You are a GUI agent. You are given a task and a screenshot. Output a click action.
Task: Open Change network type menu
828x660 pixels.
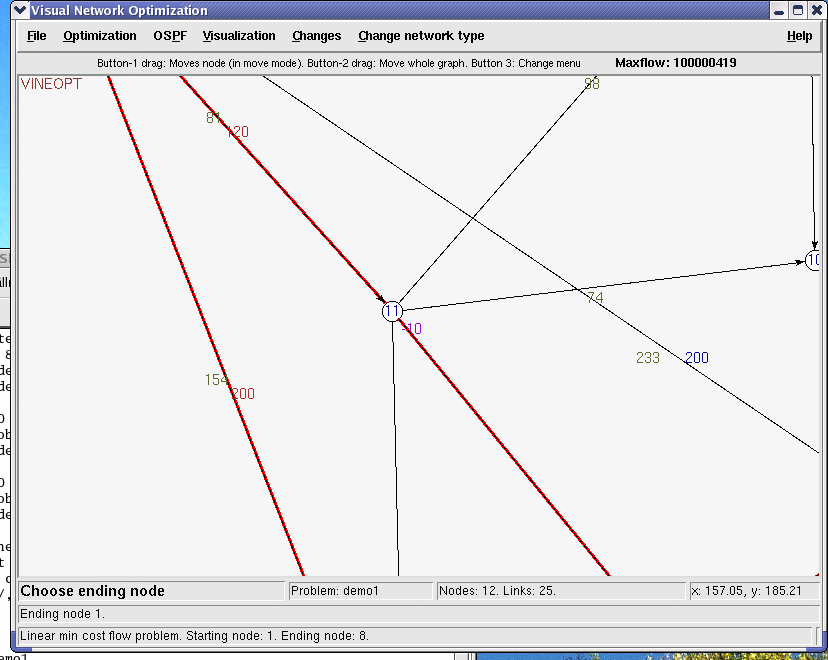[421, 36]
